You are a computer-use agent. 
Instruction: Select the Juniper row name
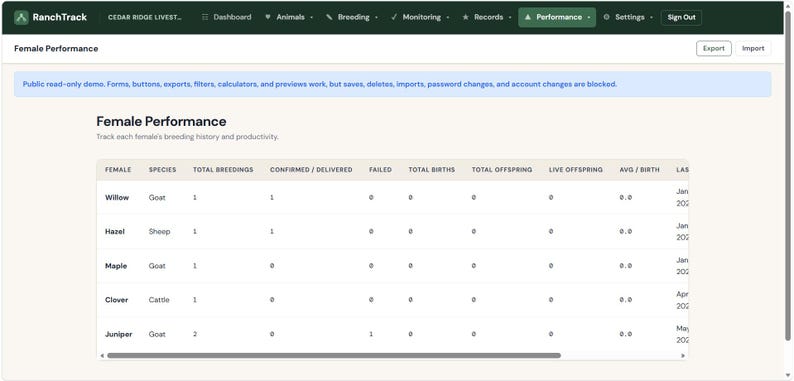tap(118, 334)
